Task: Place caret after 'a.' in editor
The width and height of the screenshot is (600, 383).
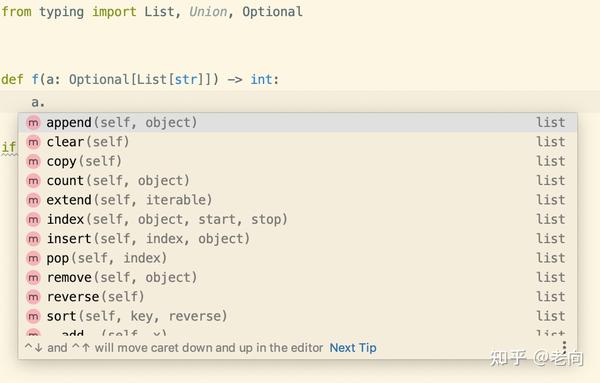Action: pos(46,102)
